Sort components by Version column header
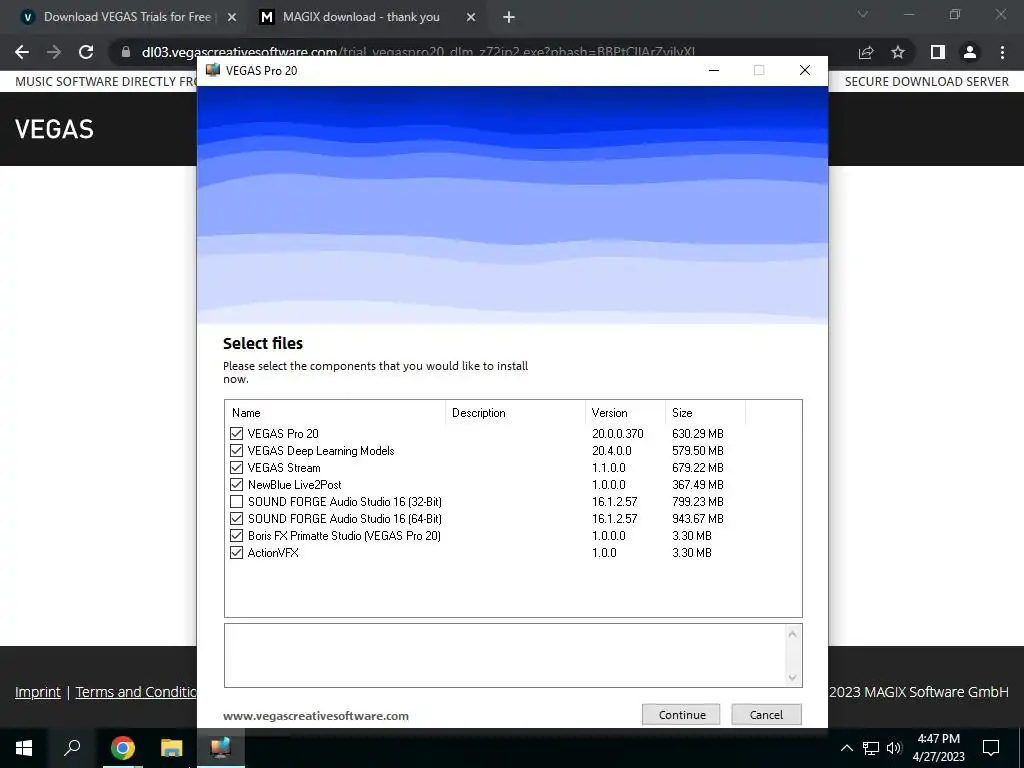This screenshot has width=1024, height=768. tap(625, 413)
